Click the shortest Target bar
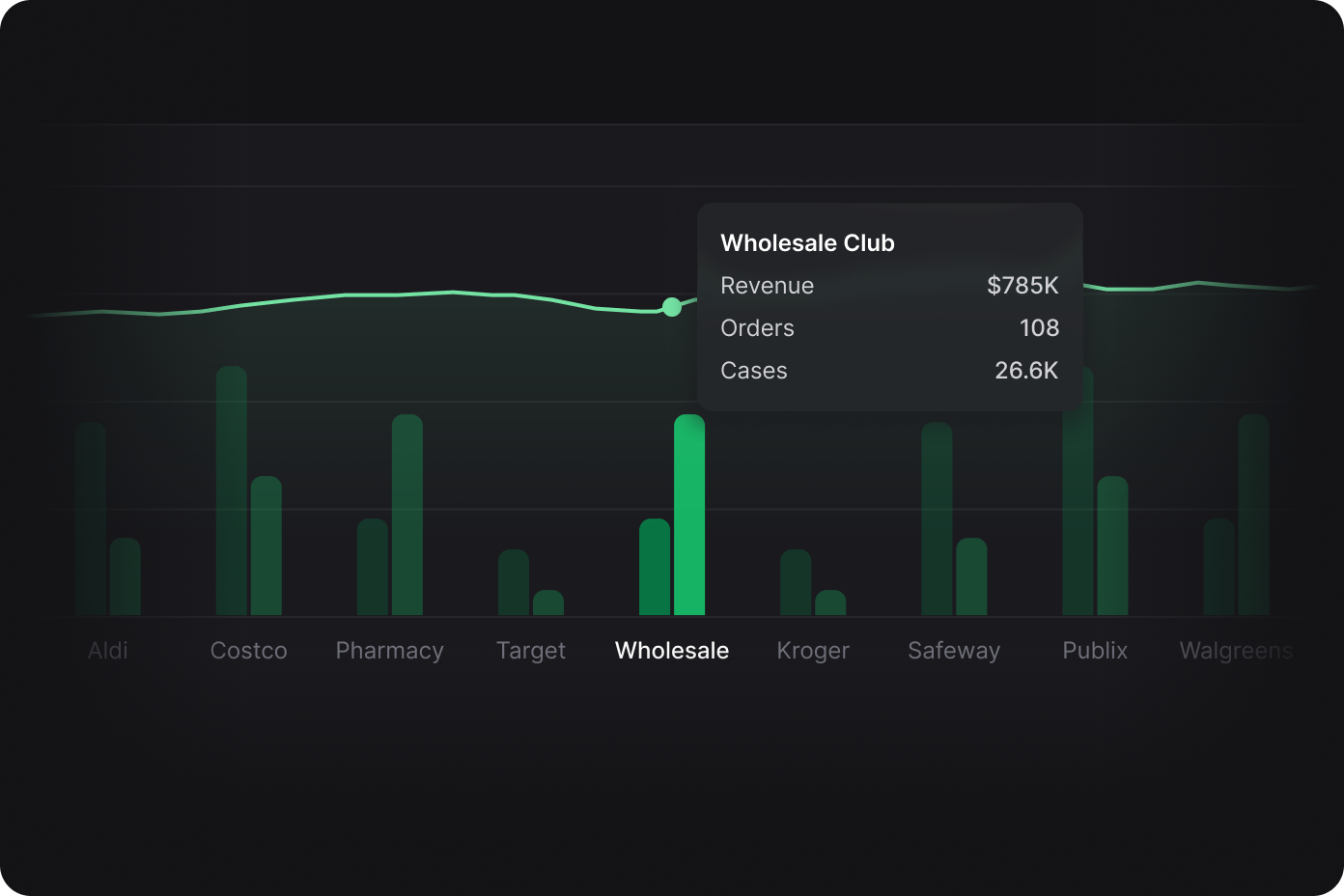Viewport: 1344px width, 896px height. [x=548, y=602]
